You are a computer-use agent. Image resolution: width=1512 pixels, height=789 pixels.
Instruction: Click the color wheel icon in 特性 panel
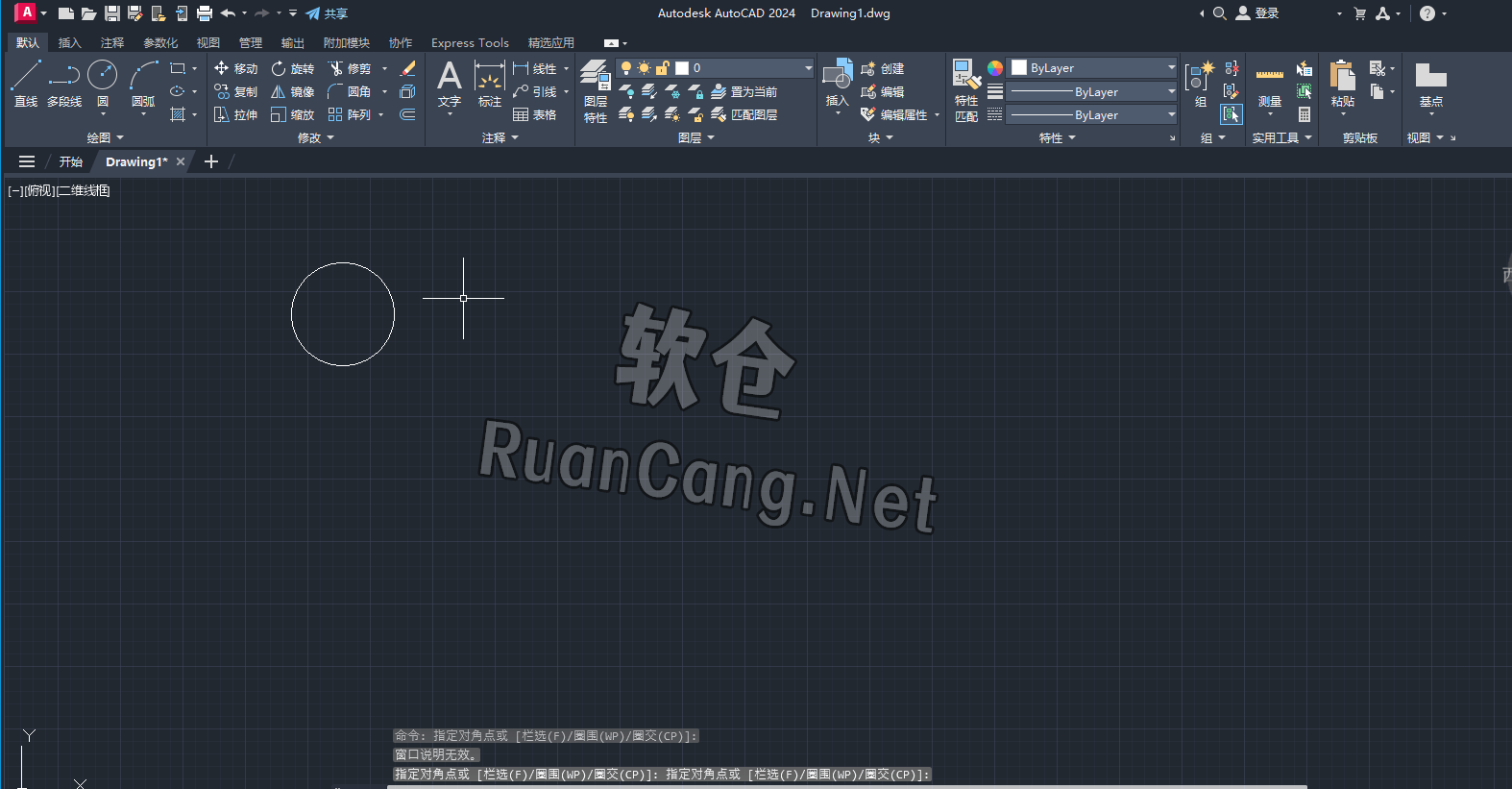(x=995, y=68)
